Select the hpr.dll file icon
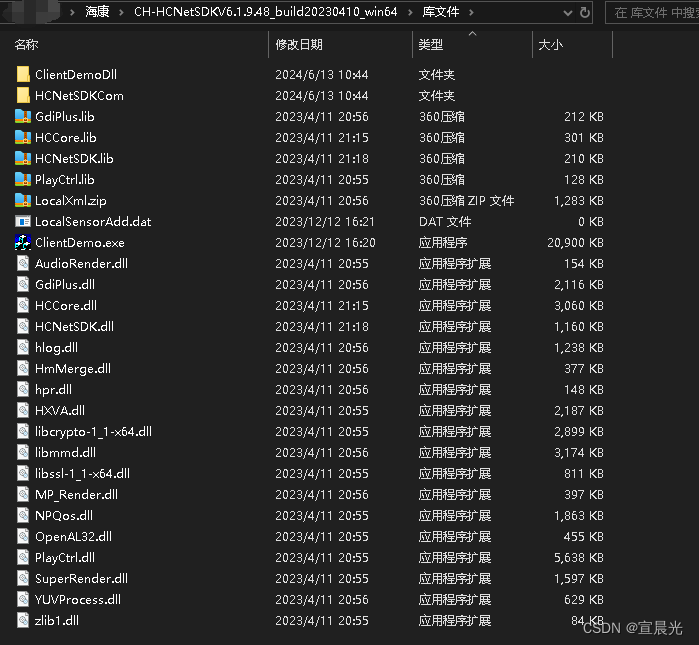 click(23, 389)
